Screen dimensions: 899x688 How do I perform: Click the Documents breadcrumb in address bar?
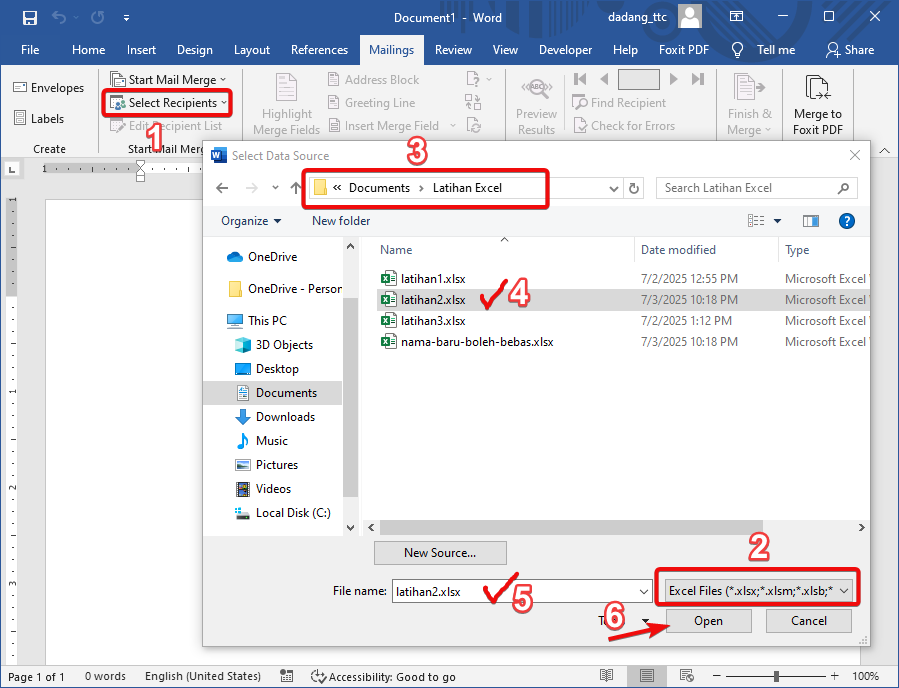point(380,188)
